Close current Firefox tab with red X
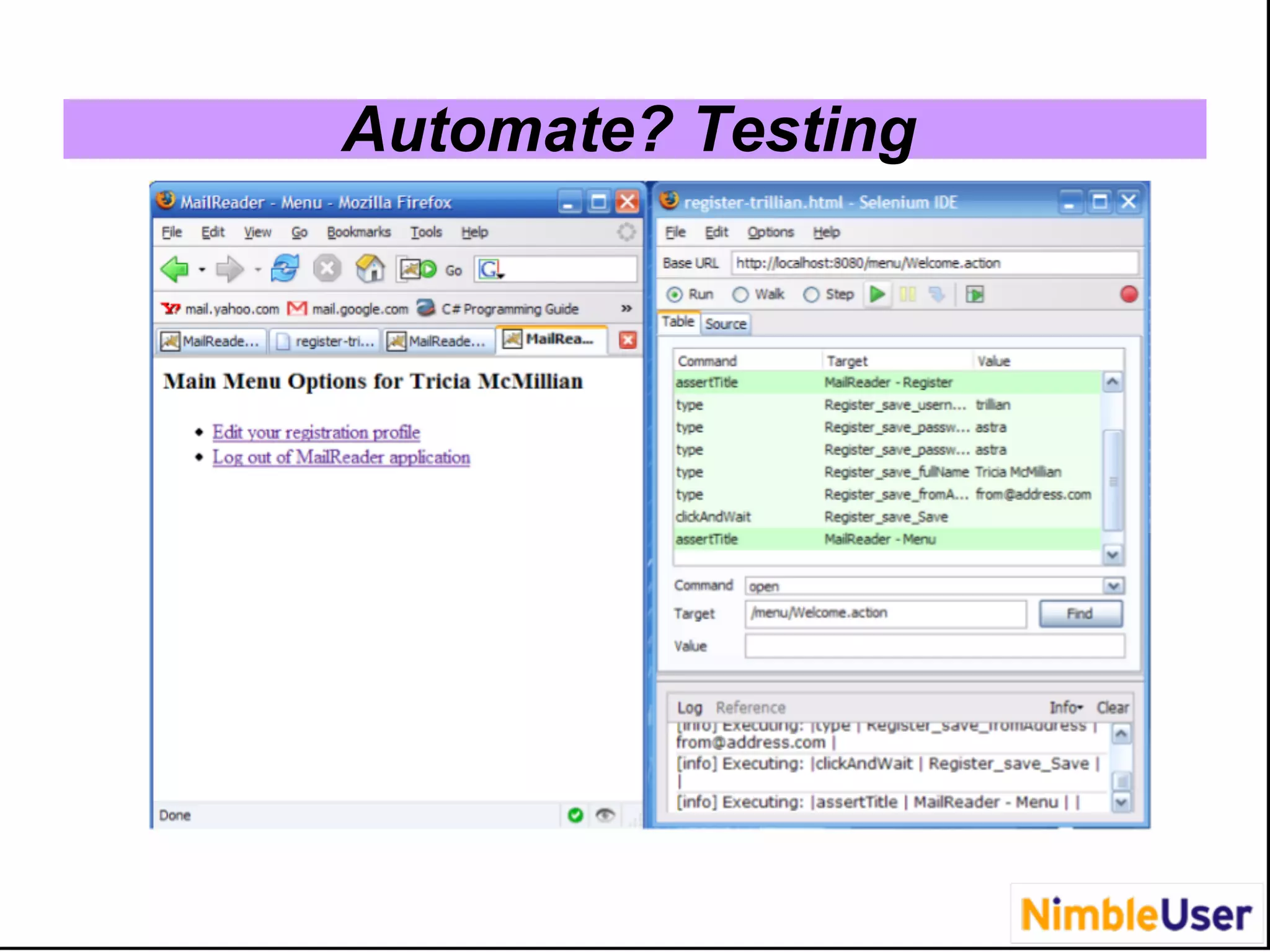 coord(628,340)
